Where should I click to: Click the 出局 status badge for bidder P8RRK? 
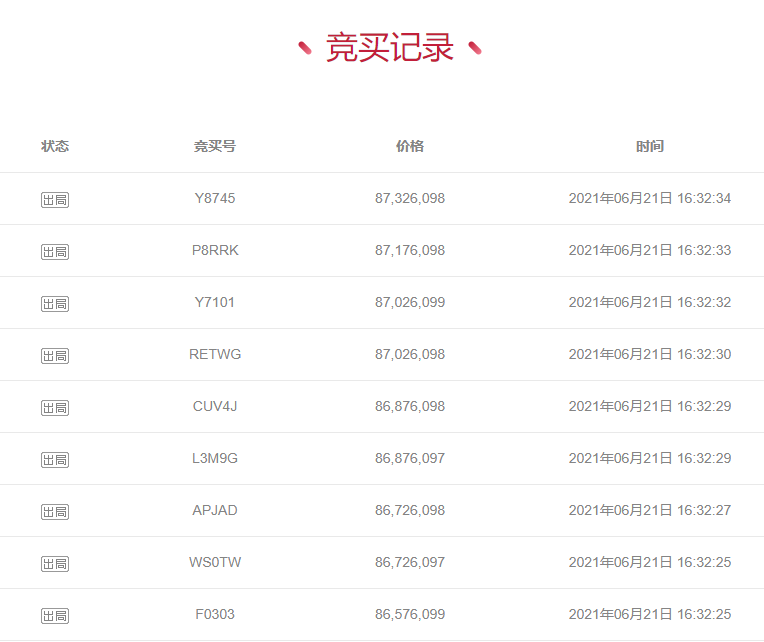coord(55,252)
